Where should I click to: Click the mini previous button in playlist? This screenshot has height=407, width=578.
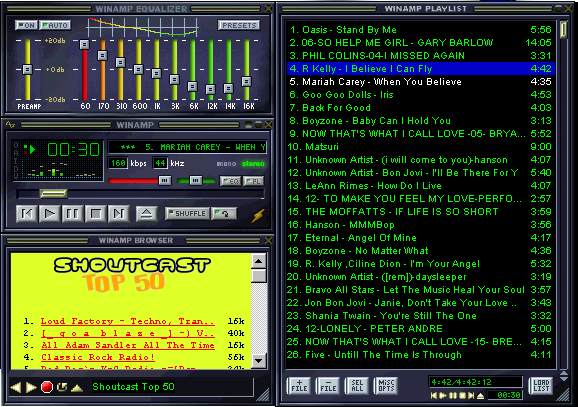(435, 396)
